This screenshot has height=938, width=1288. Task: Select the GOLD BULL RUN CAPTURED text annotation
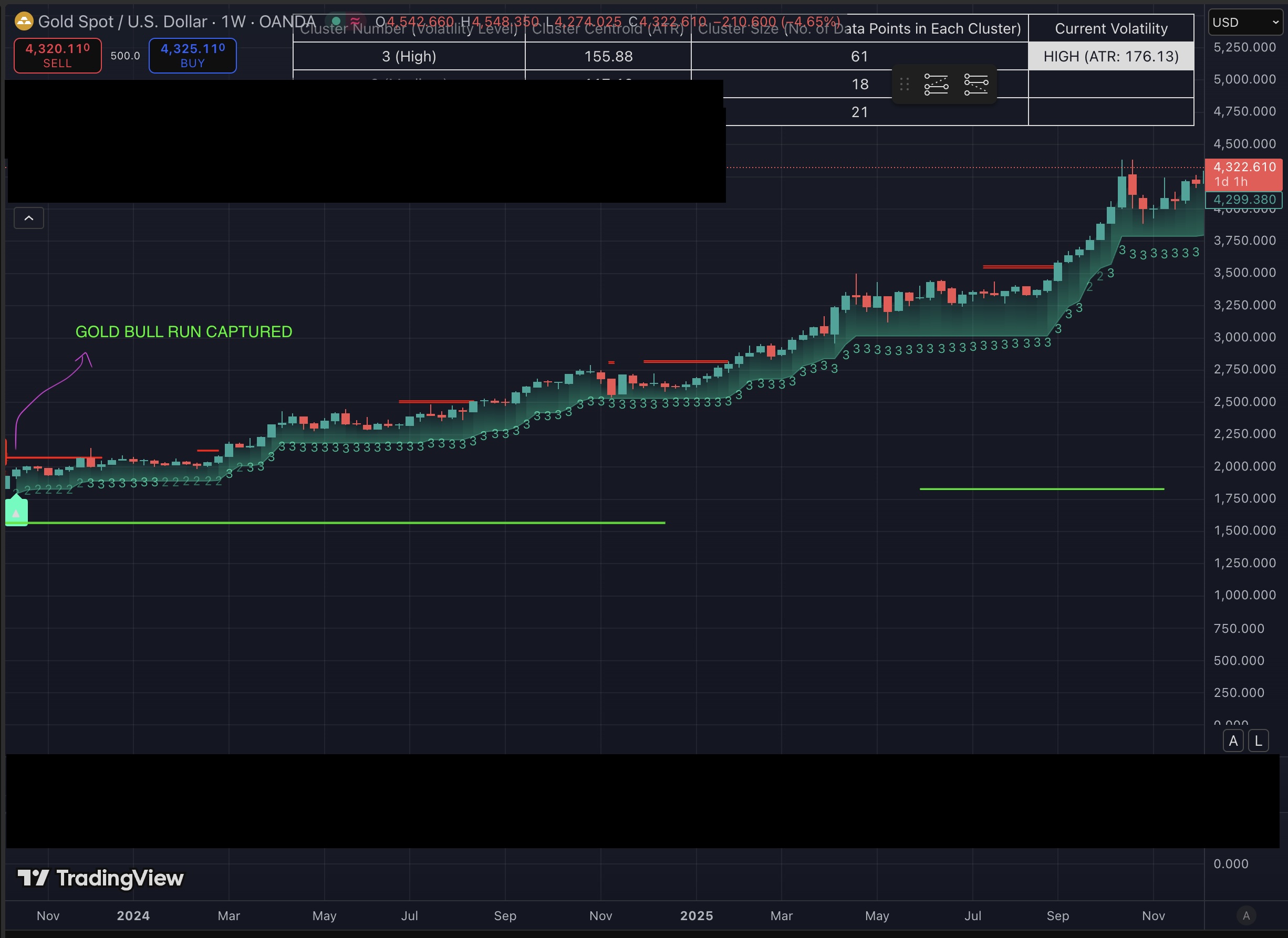click(x=183, y=331)
